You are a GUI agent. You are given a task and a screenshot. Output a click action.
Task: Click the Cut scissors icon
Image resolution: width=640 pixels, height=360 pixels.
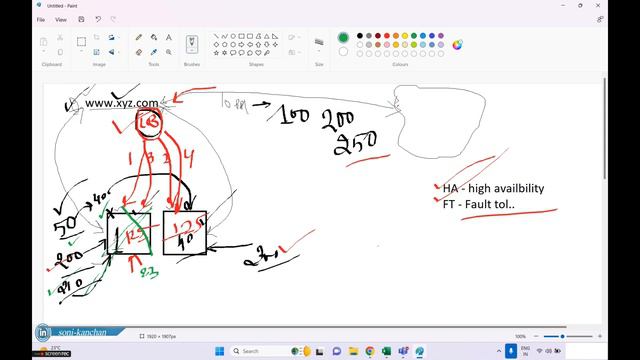(x=60, y=38)
